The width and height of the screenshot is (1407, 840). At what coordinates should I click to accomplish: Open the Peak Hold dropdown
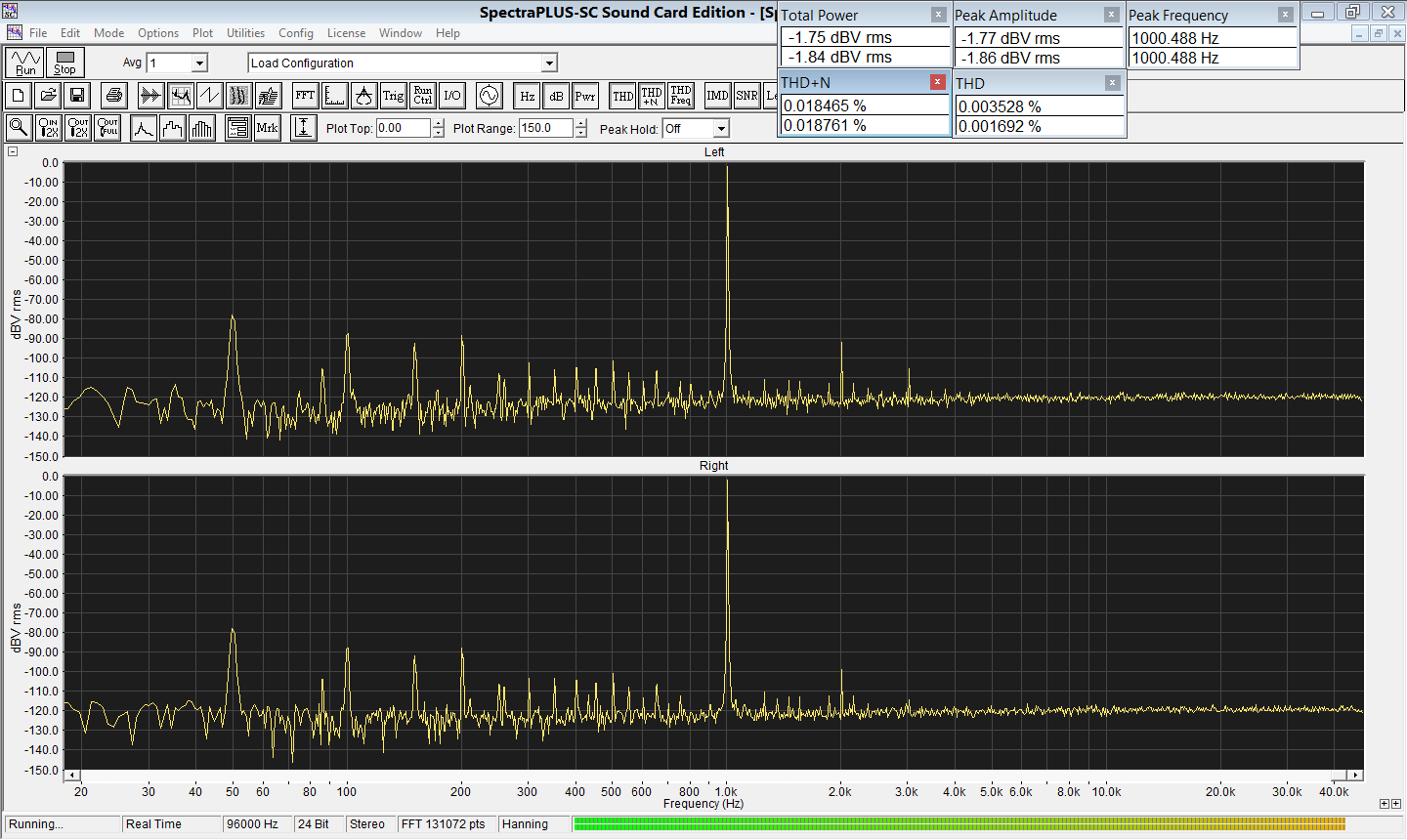click(721, 129)
